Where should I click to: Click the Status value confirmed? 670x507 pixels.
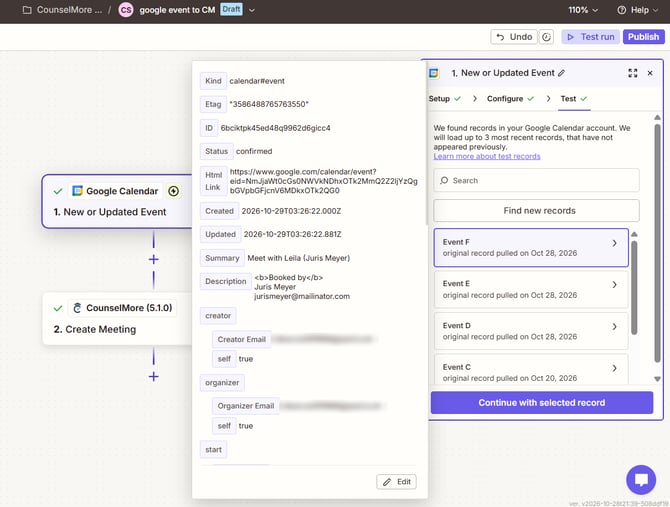(x=254, y=151)
